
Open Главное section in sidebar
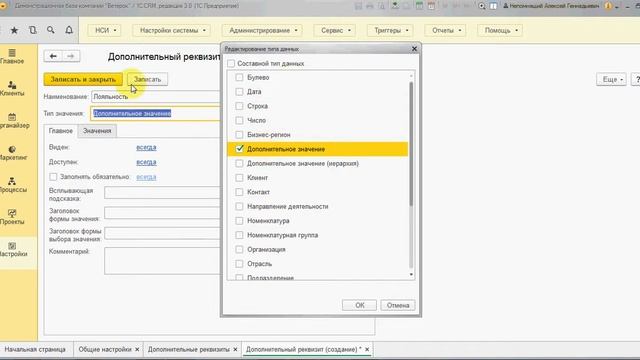coord(12,56)
